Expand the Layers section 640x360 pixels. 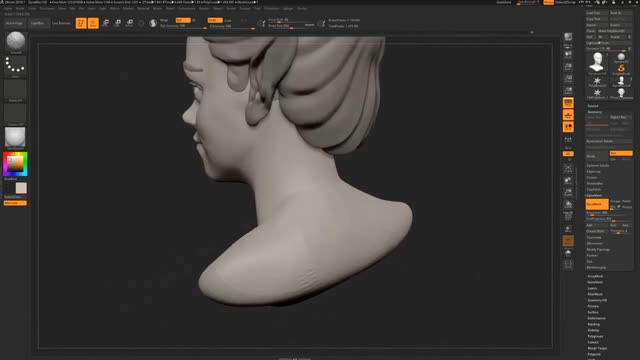[592, 288]
